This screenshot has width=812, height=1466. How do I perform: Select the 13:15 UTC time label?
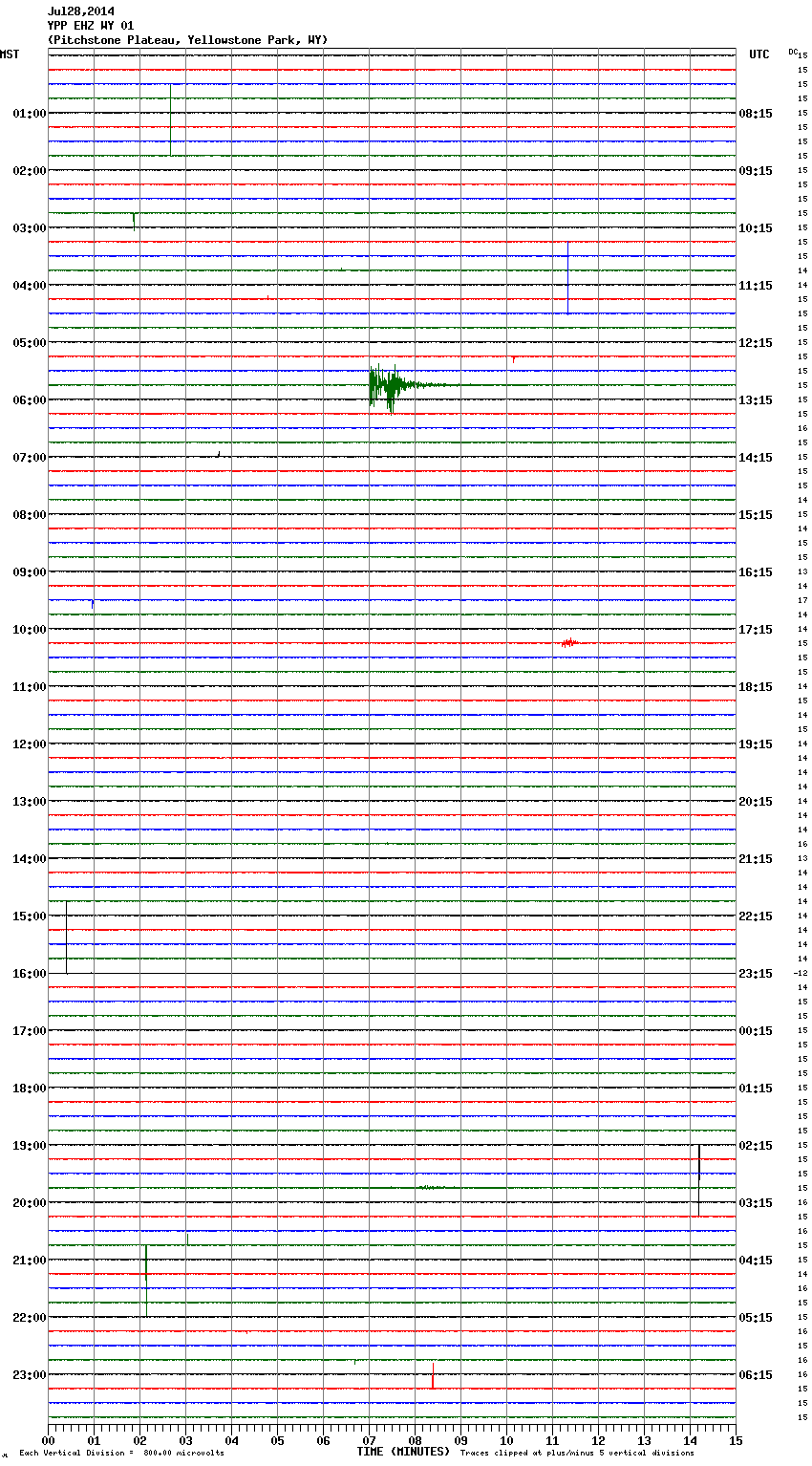(756, 400)
